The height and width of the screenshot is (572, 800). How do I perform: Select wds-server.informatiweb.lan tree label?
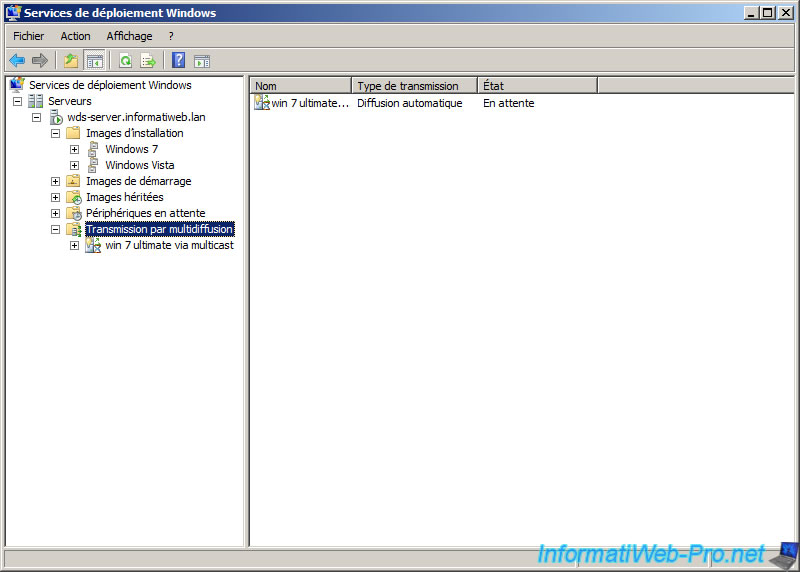(136, 117)
